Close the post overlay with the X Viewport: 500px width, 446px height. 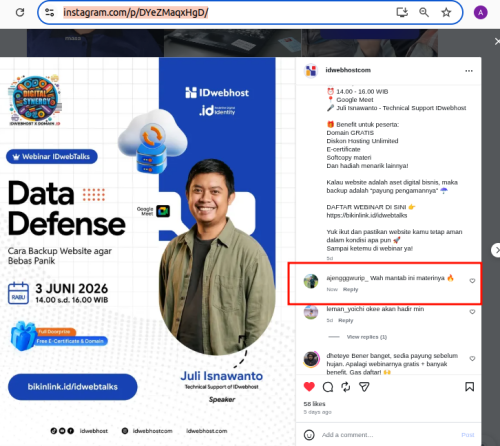click(x=497, y=41)
